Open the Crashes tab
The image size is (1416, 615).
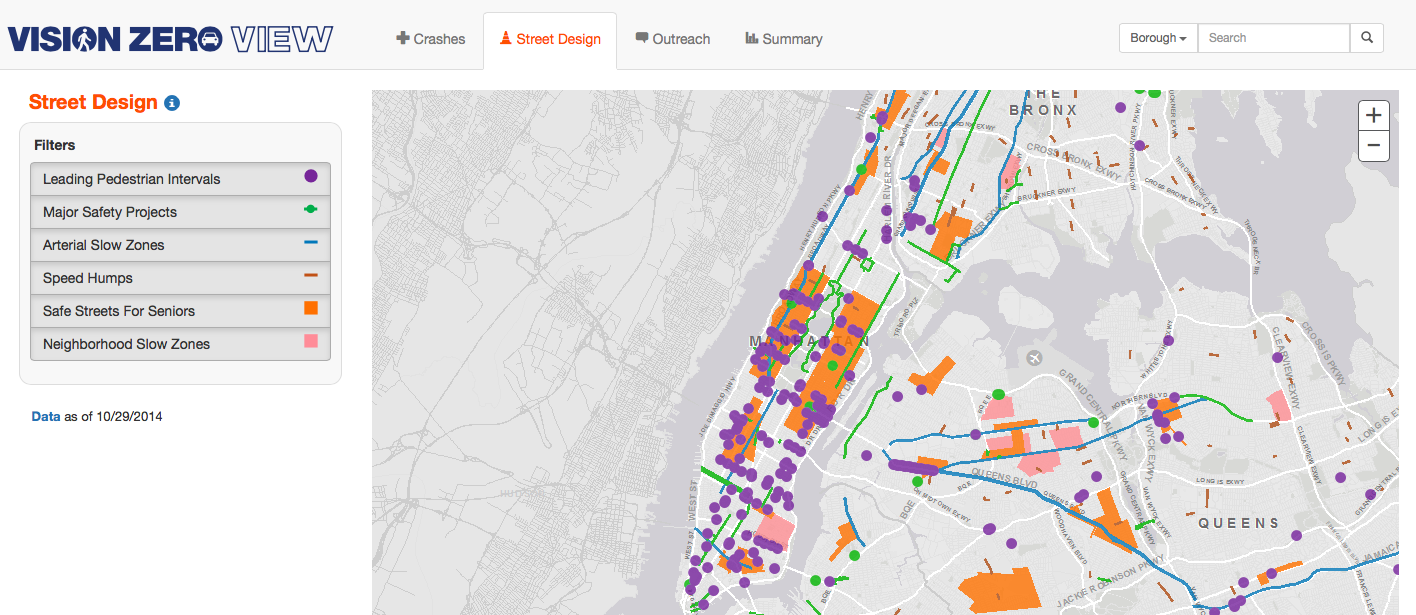click(431, 39)
